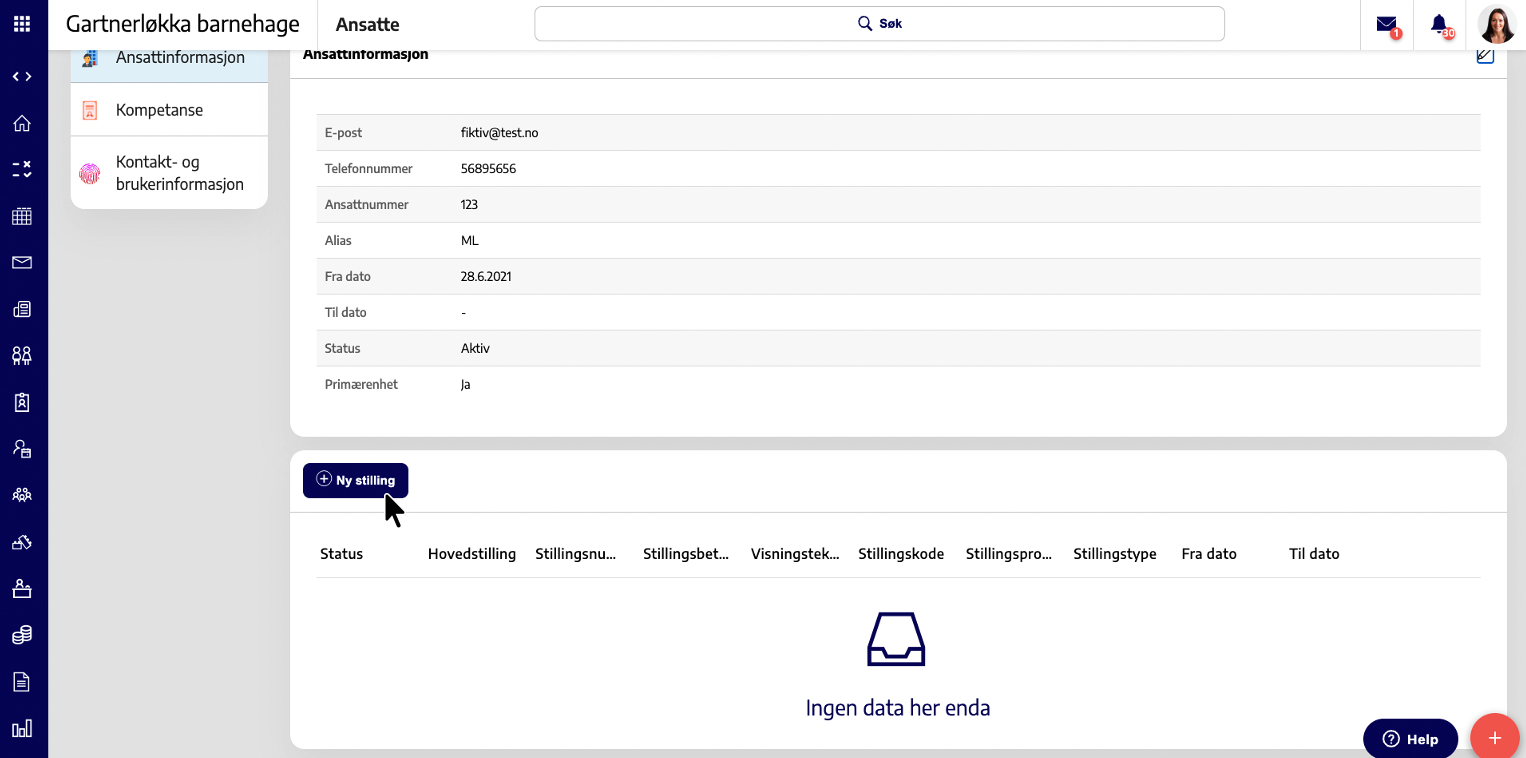The image size is (1526, 758).
Task: Open the envelope messages sidebar icon
Action: tap(22, 263)
